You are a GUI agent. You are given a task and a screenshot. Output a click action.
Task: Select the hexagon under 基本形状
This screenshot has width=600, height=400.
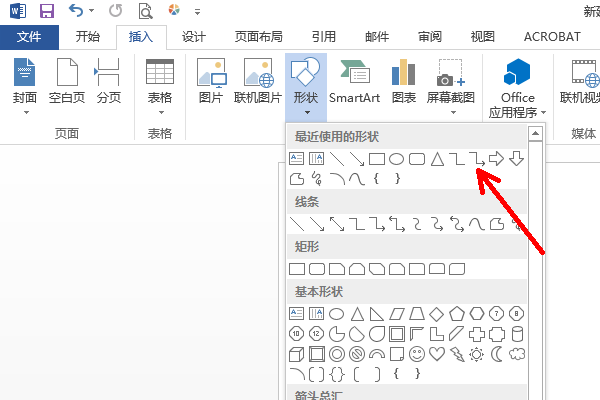477,314
